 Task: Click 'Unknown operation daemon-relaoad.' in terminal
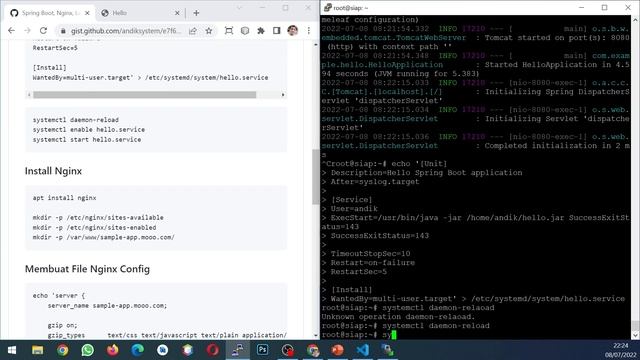pyautogui.click(x=398, y=317)
